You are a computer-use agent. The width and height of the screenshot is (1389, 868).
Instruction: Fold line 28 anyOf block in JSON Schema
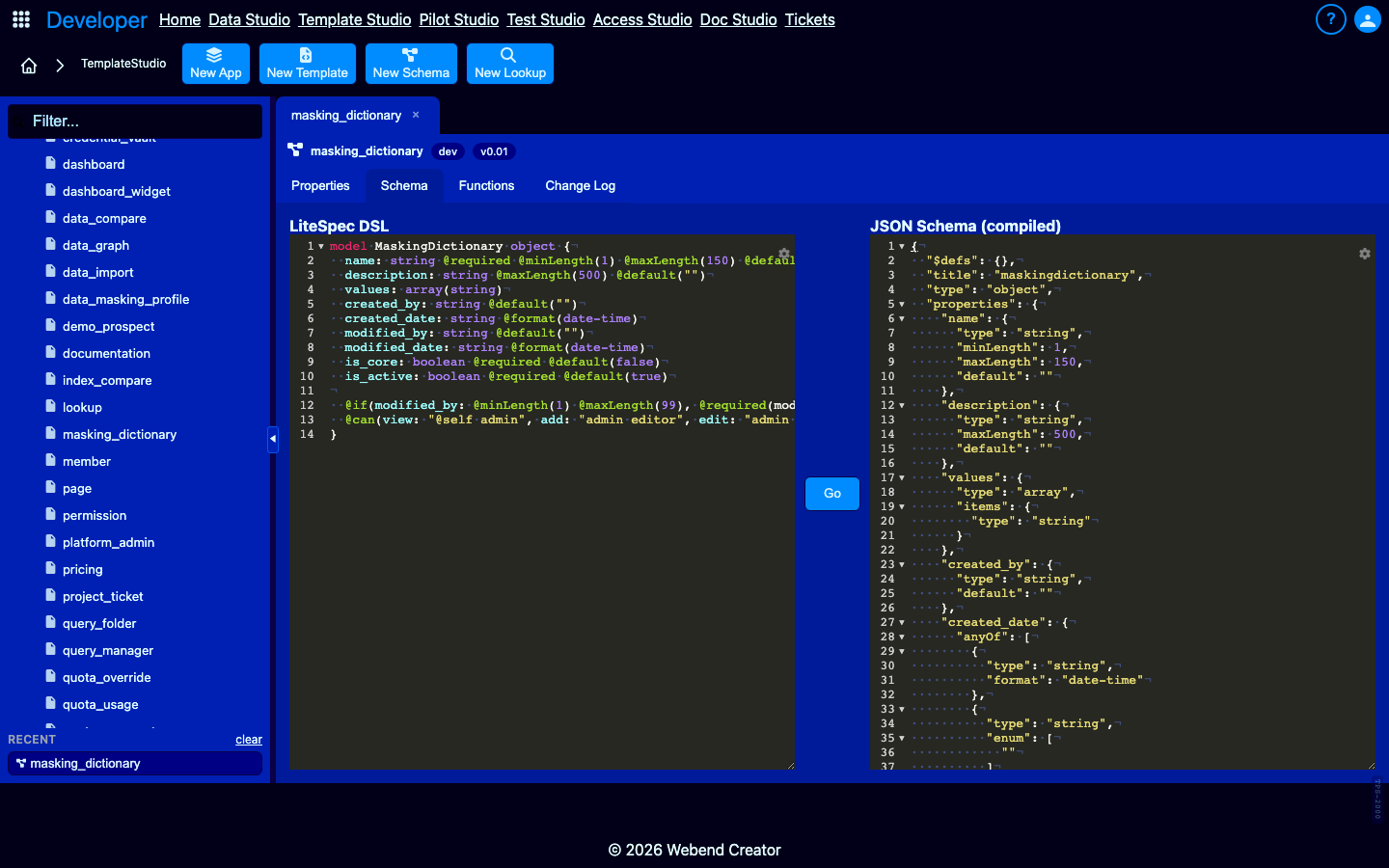point(902,637)
